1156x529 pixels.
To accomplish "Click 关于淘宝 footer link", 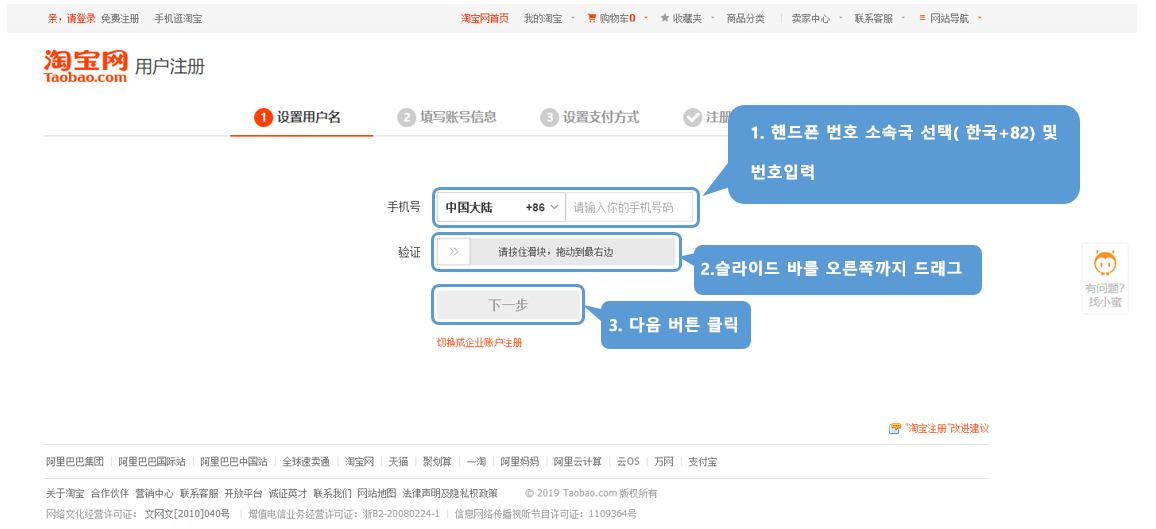I will [x=65, y=493].
